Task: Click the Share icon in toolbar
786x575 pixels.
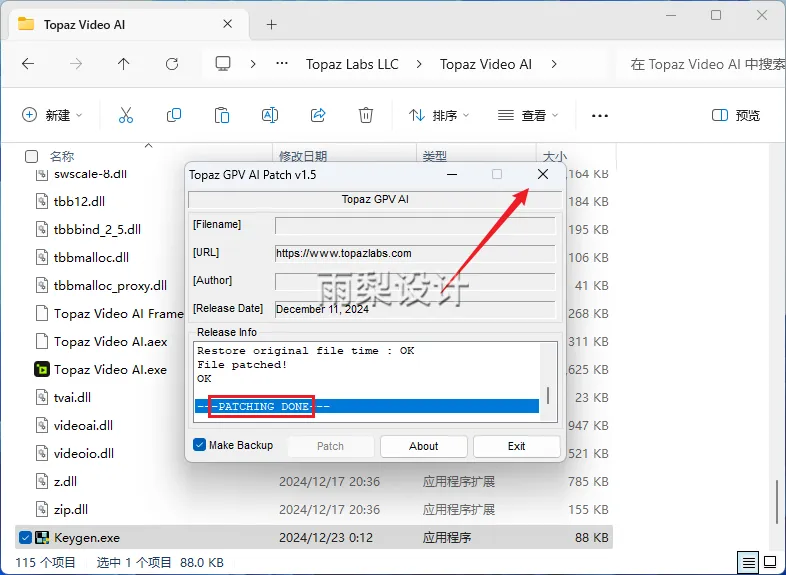Action: pyautogui.click(x=318, y=115)
